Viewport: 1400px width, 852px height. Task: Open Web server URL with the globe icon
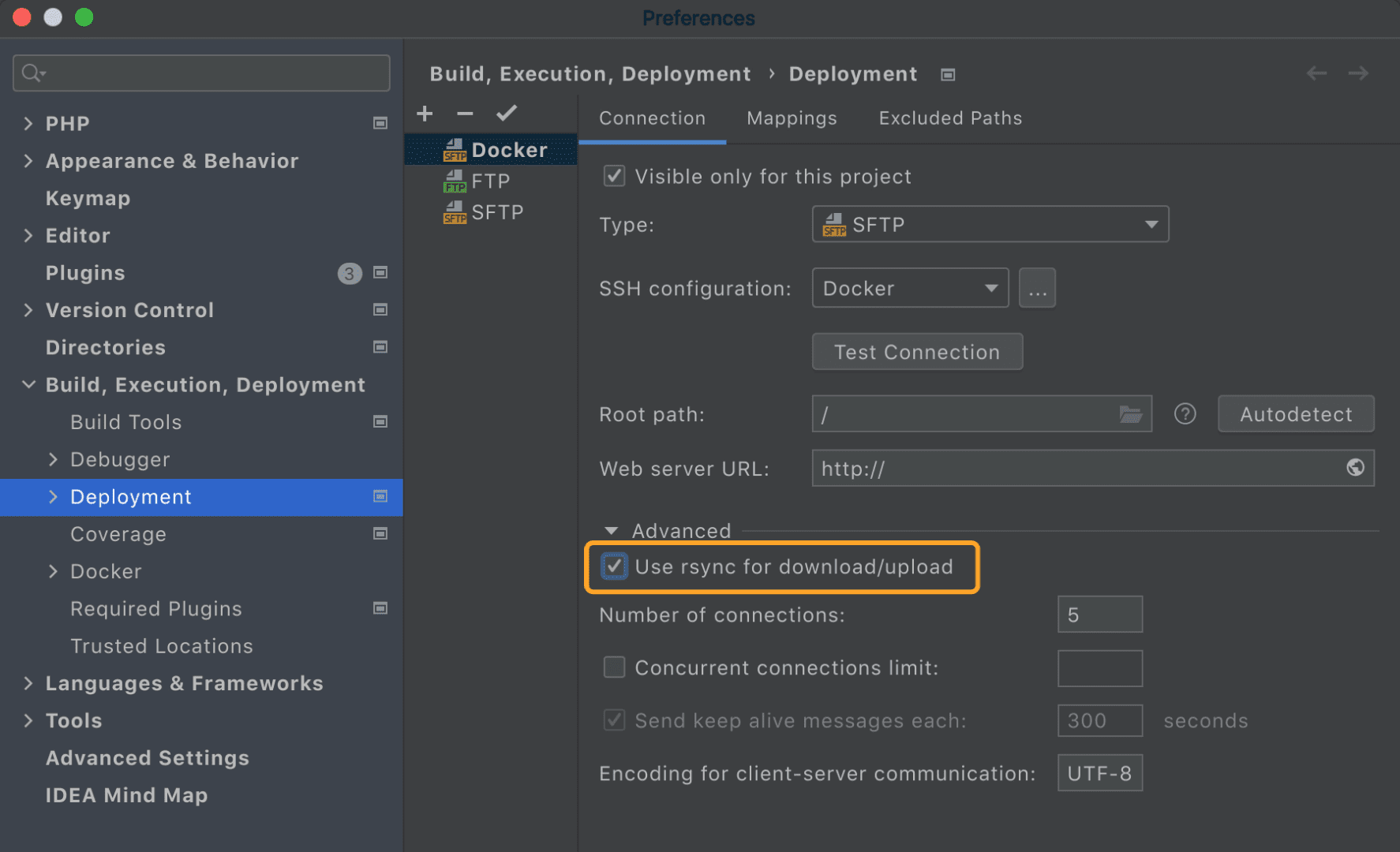point(1356,467)
